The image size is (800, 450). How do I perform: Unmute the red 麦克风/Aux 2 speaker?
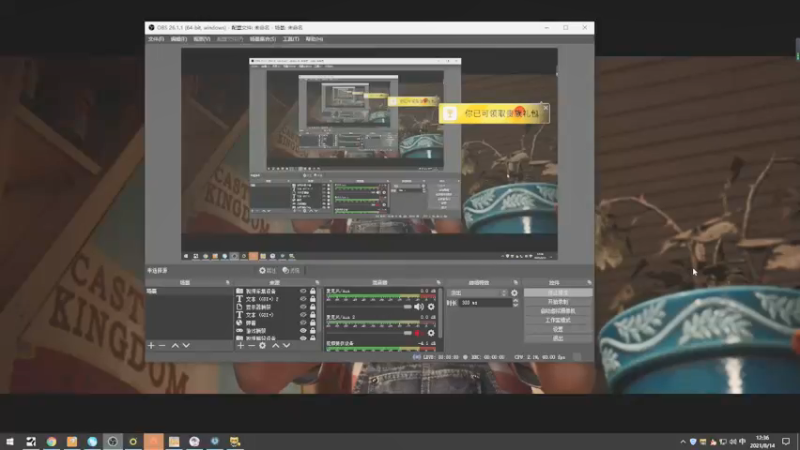(x=419, y=333)
